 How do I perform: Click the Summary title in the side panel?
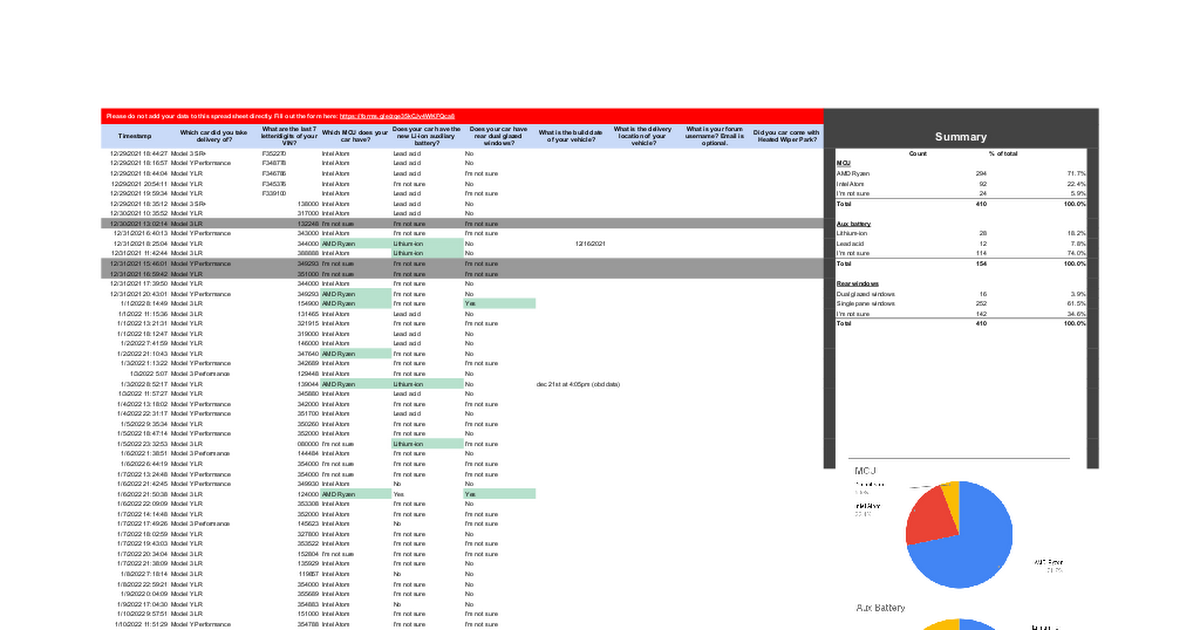(x=961, y=137)
